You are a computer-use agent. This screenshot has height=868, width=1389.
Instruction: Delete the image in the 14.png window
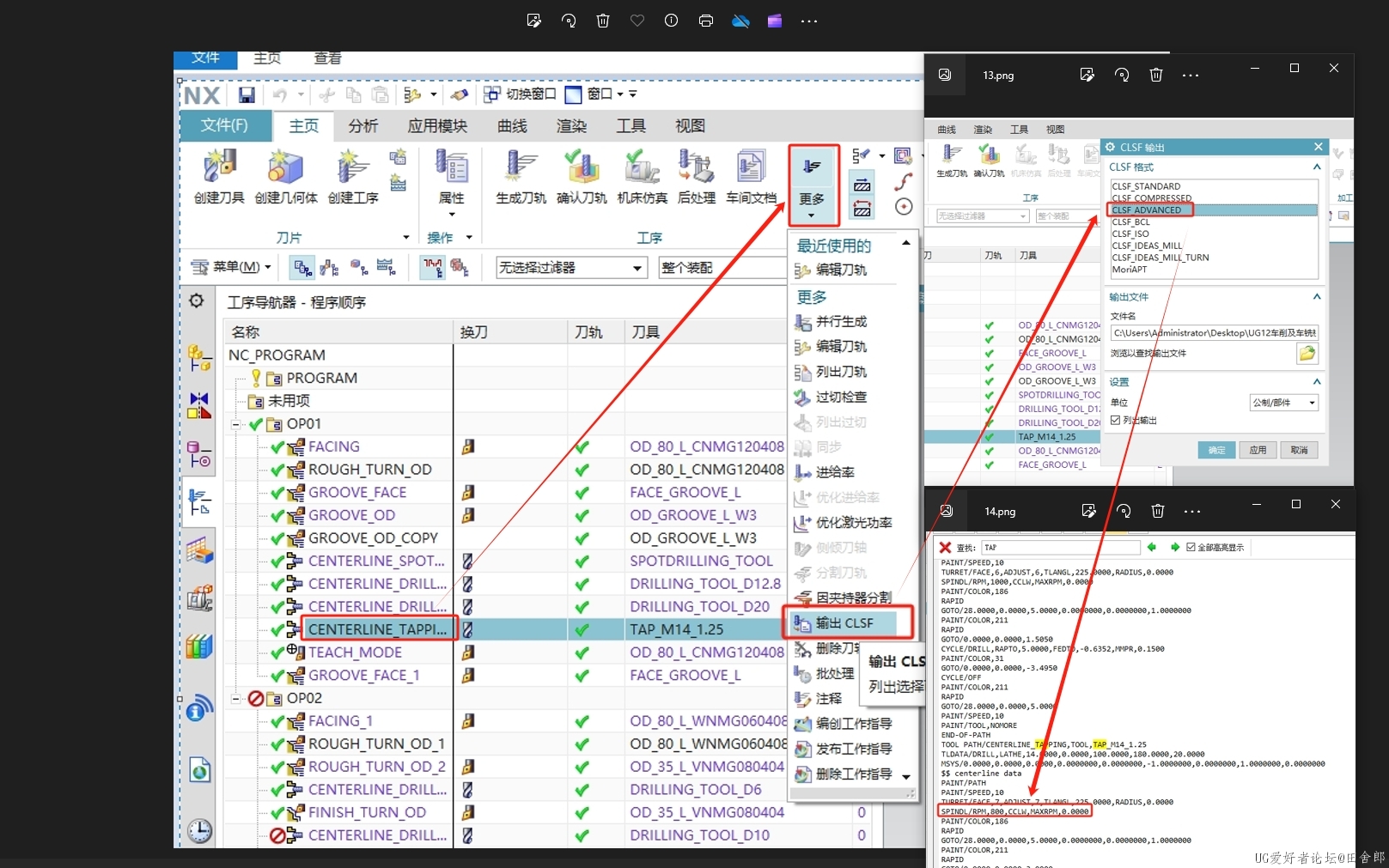click(x=1158, y=511)
